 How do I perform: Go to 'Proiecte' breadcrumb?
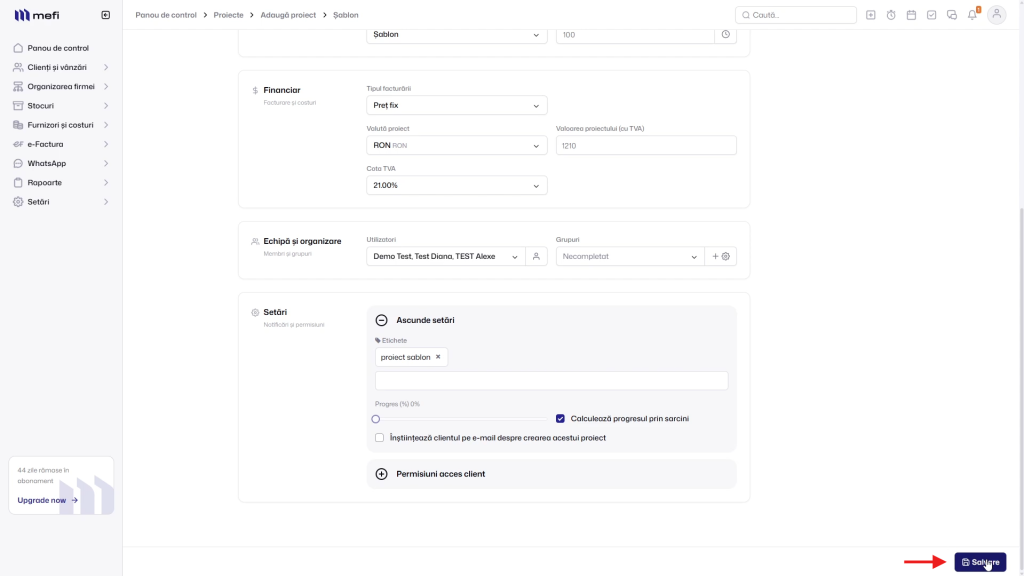point(228,15)
